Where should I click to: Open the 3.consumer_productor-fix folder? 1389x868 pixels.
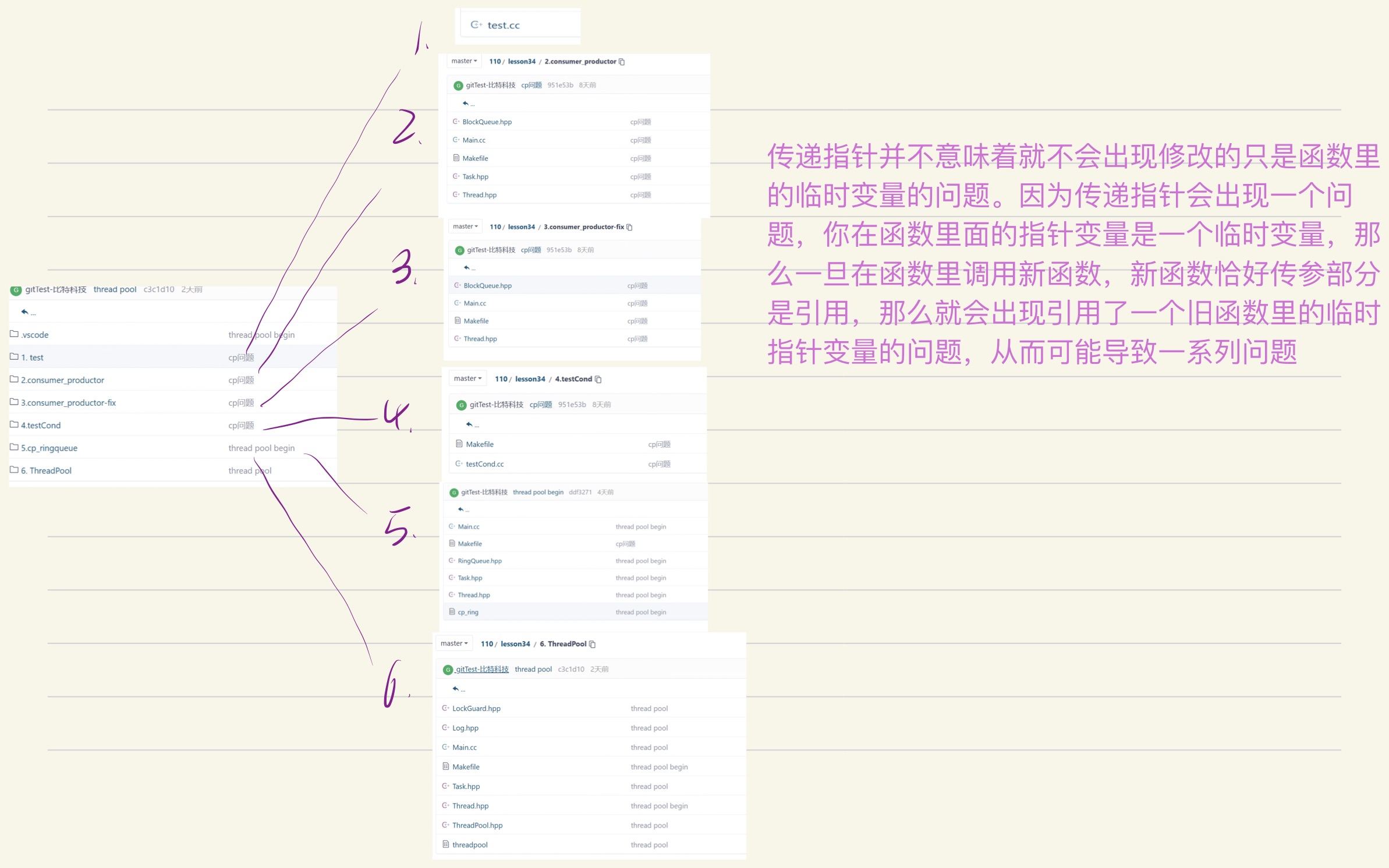point(68,403)
